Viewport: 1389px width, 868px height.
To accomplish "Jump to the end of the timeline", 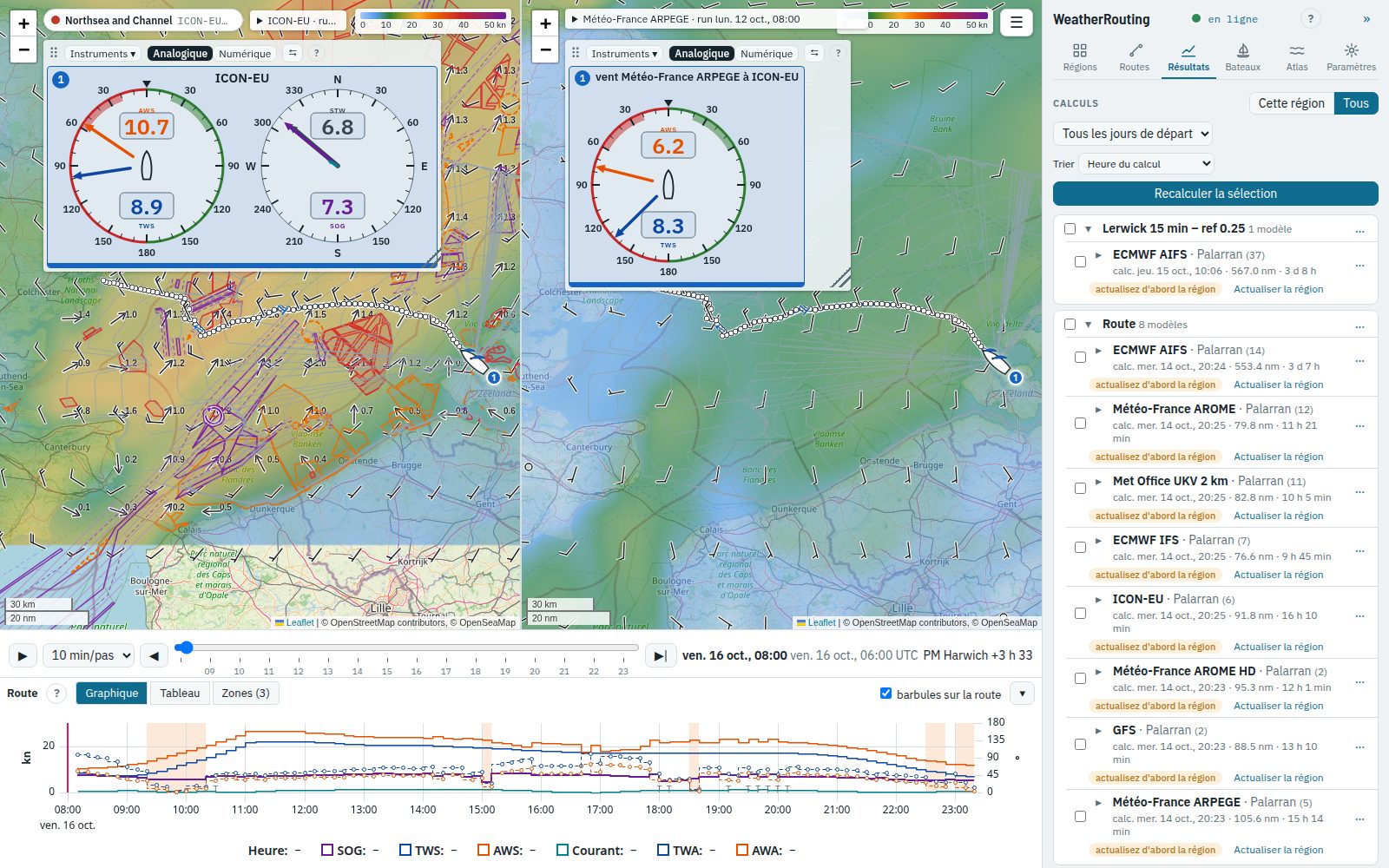I will point(660,655).
